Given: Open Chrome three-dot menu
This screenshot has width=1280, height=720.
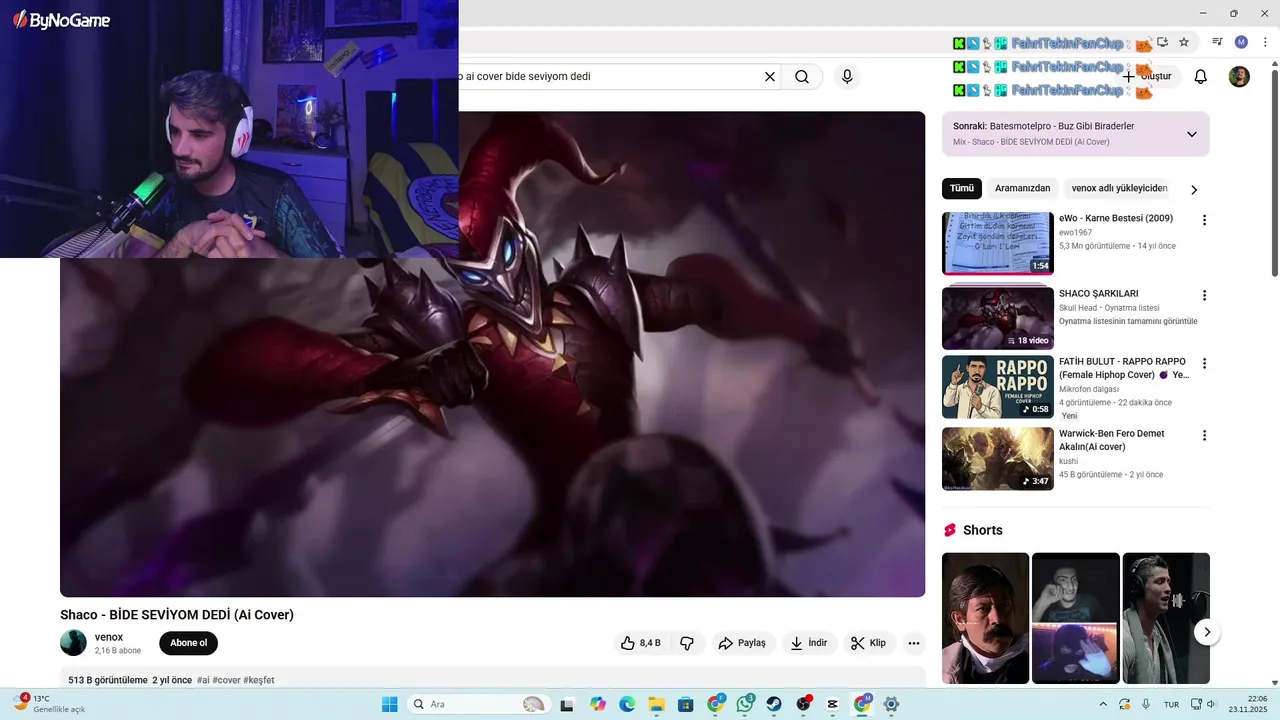Looking at the screenshot, I should tap(1265, 42).
